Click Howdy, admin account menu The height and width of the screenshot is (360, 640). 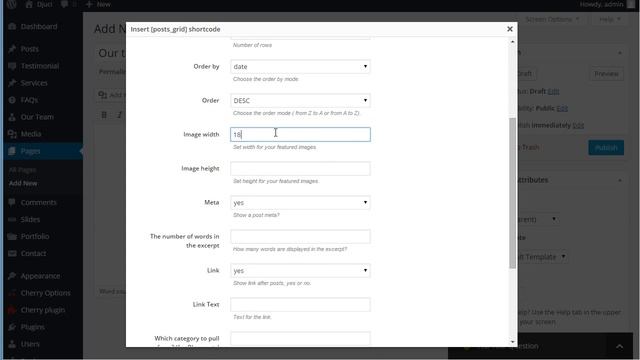pos(607,4)
